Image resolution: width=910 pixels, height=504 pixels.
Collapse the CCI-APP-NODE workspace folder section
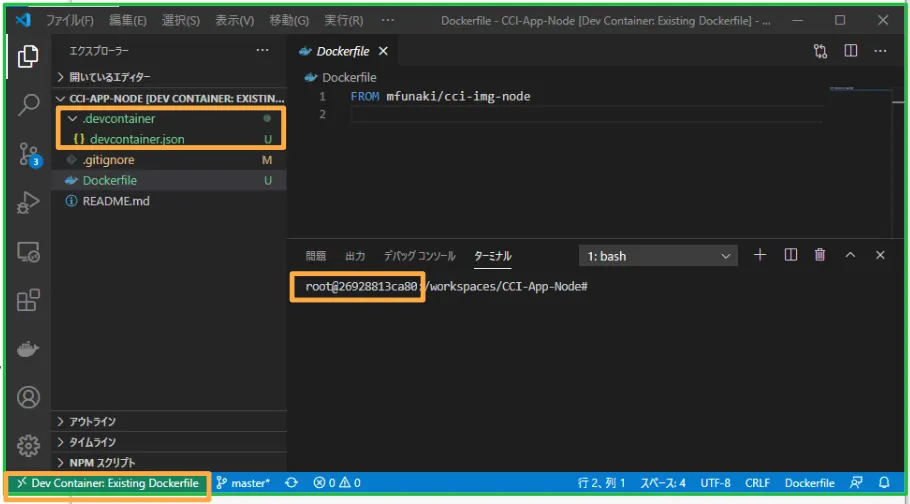169,98
